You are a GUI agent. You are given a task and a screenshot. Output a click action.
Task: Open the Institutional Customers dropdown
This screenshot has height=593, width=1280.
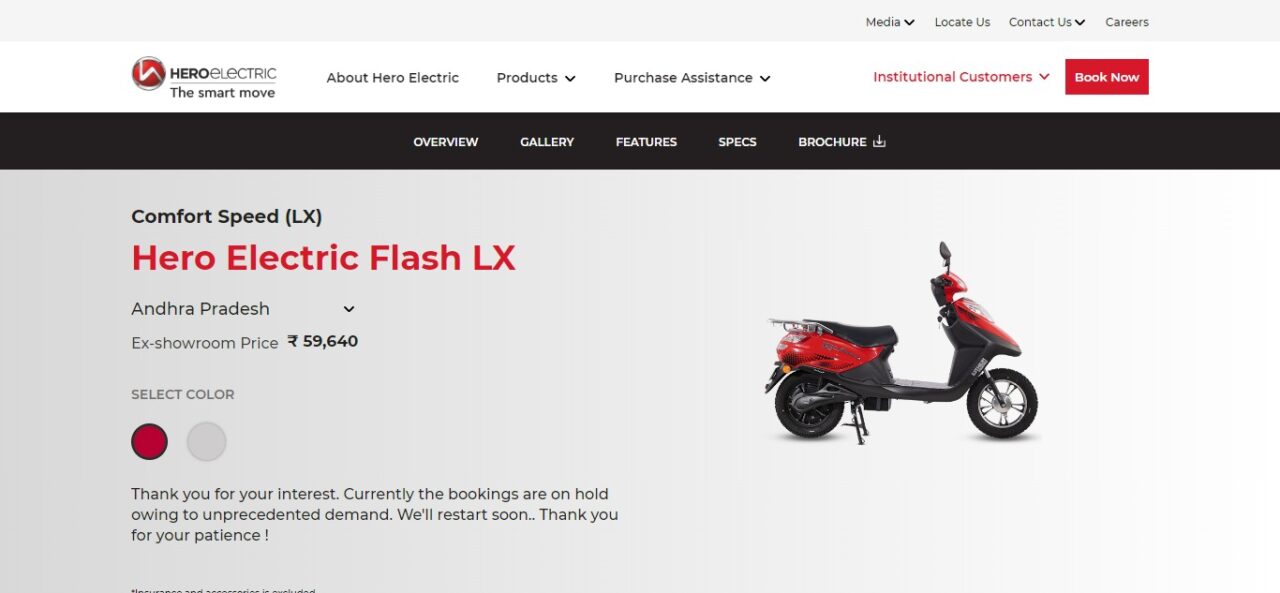point(961,77)
